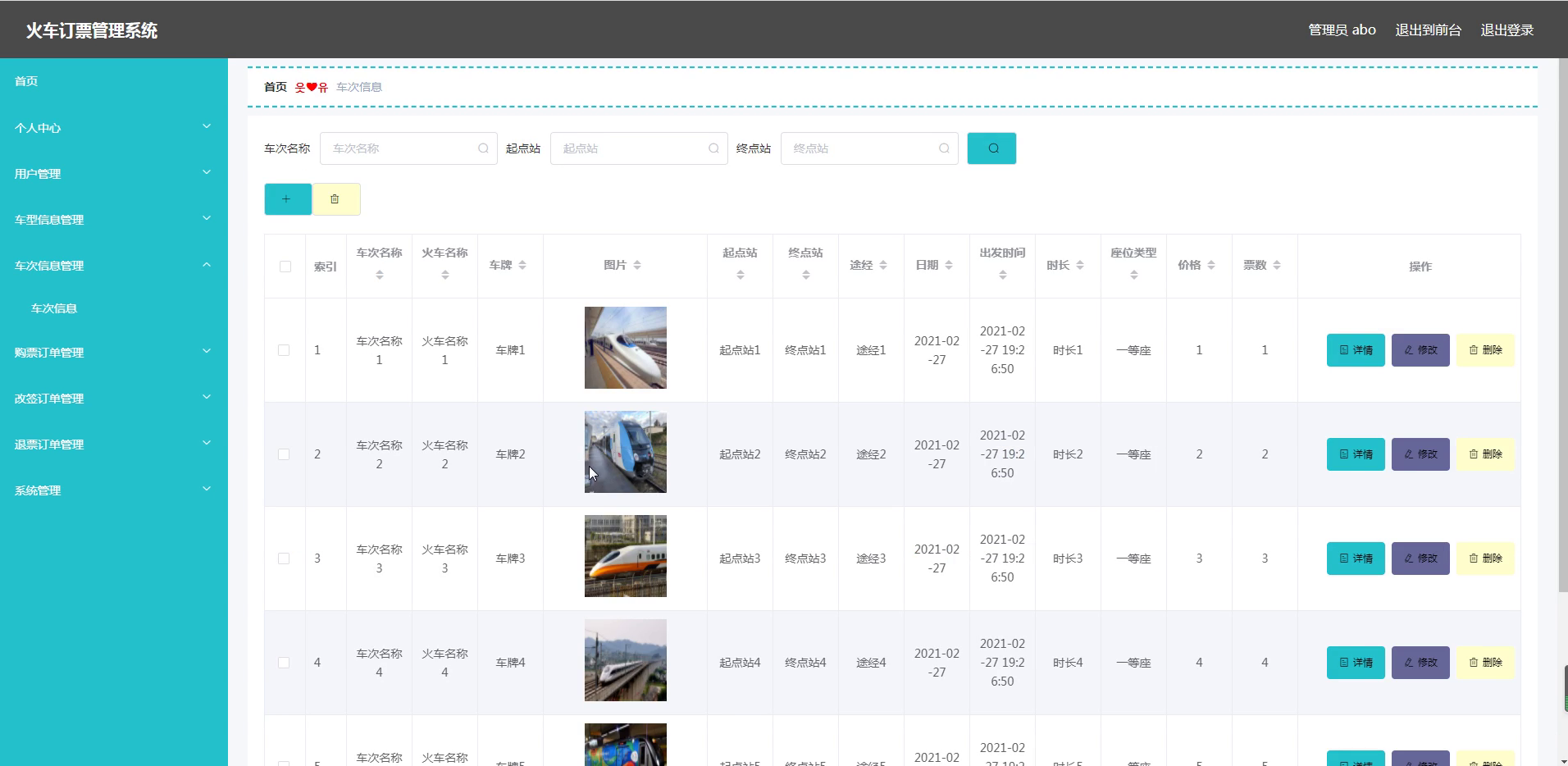Open 详情 for row 车次名称2
The width and height of the screenshot is (1568, 766).
coord(1356,454)
